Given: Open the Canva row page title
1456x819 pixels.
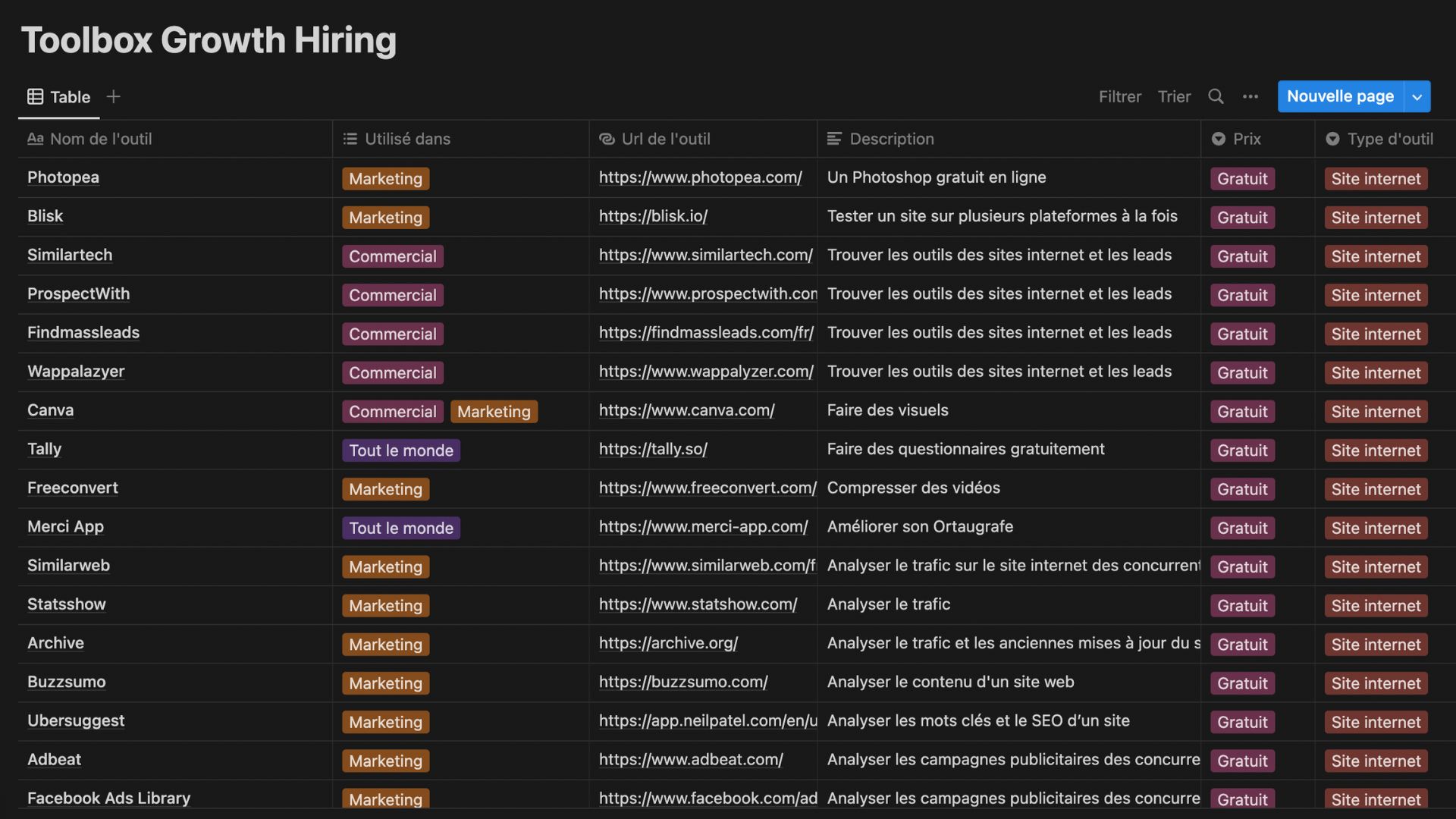Looking at the screenshot, I should (x=51, y=410).
